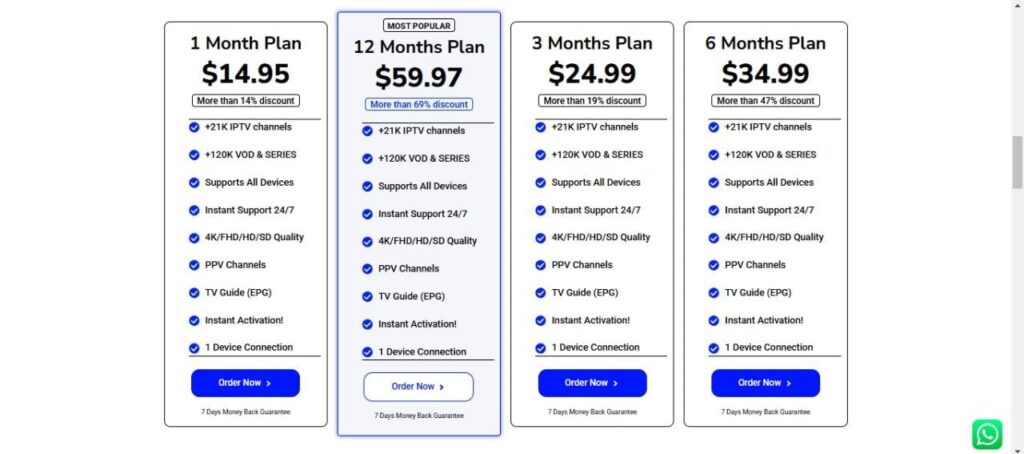
Task: Click the More than 69% discount label
Action: tap(418, 104)
